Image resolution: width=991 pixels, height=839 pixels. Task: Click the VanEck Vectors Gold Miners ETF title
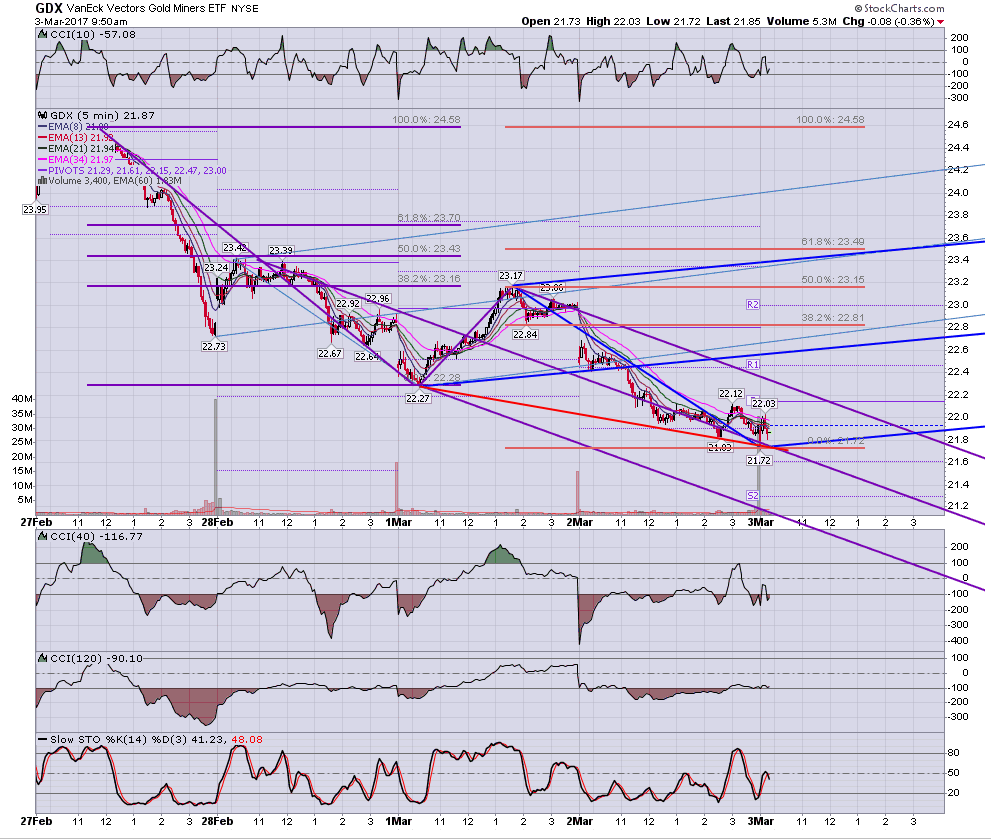[x=147, y=9]
